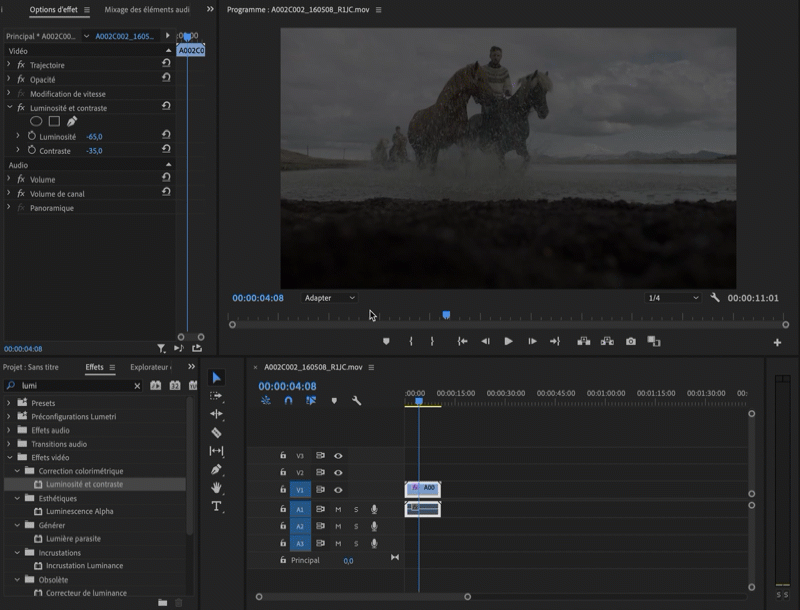The height and width of the screenshot is (610, 800).
Task: Select the Razor tool in the toolbar
Action: 217,433
